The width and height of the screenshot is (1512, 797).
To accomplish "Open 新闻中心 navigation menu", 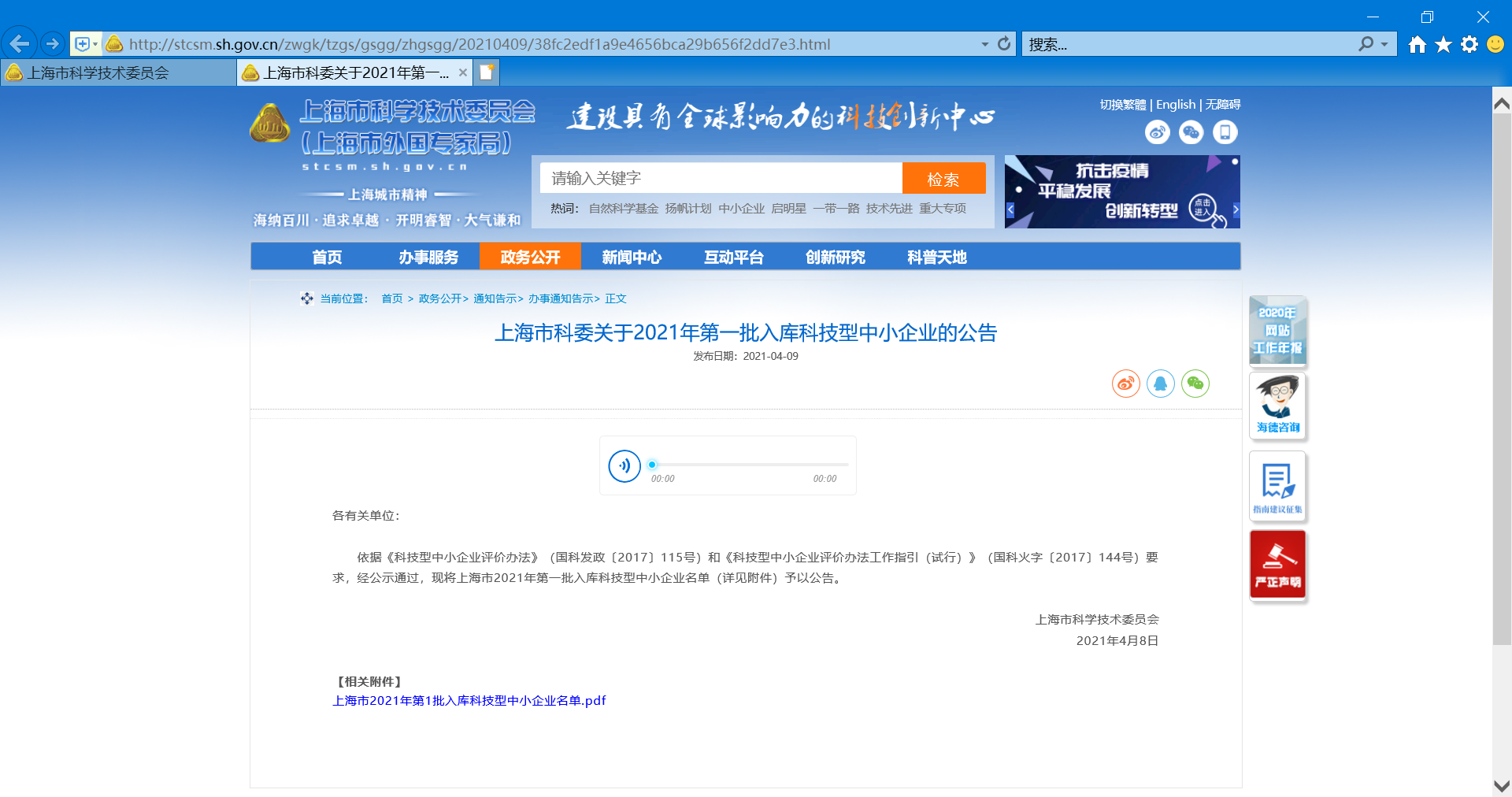I will [632, 257].
